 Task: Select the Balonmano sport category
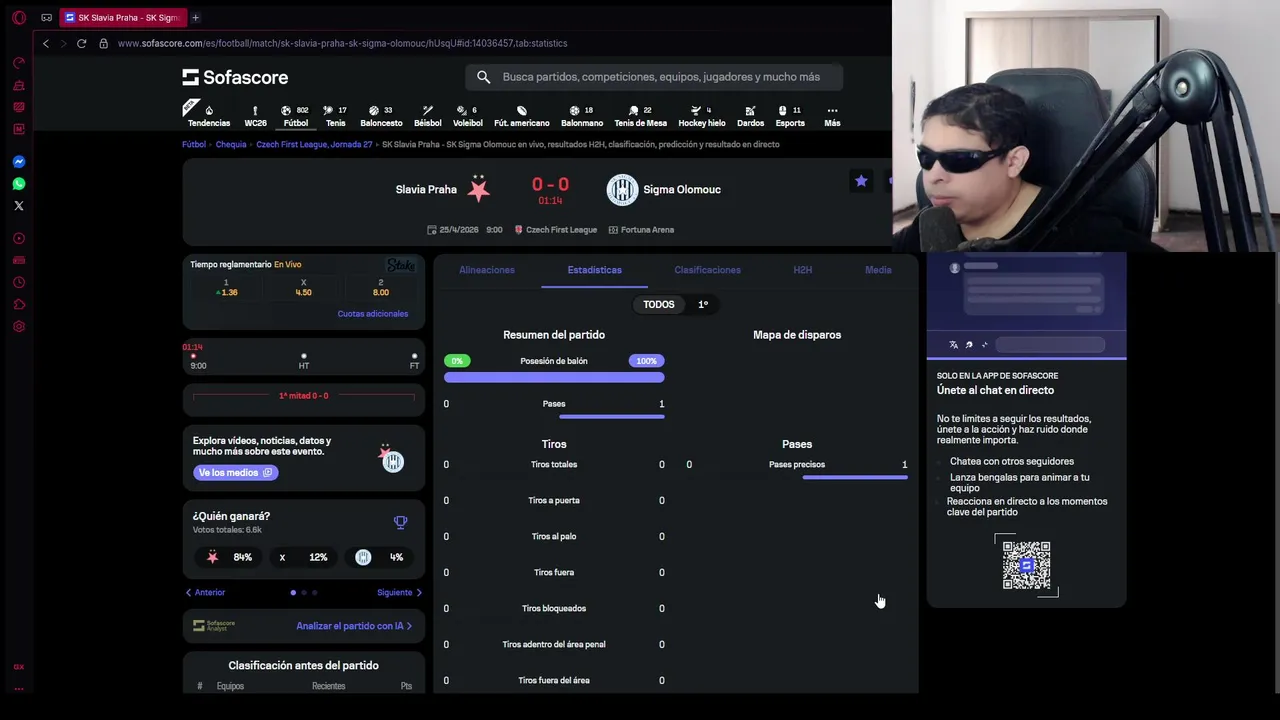coord(582,116)
